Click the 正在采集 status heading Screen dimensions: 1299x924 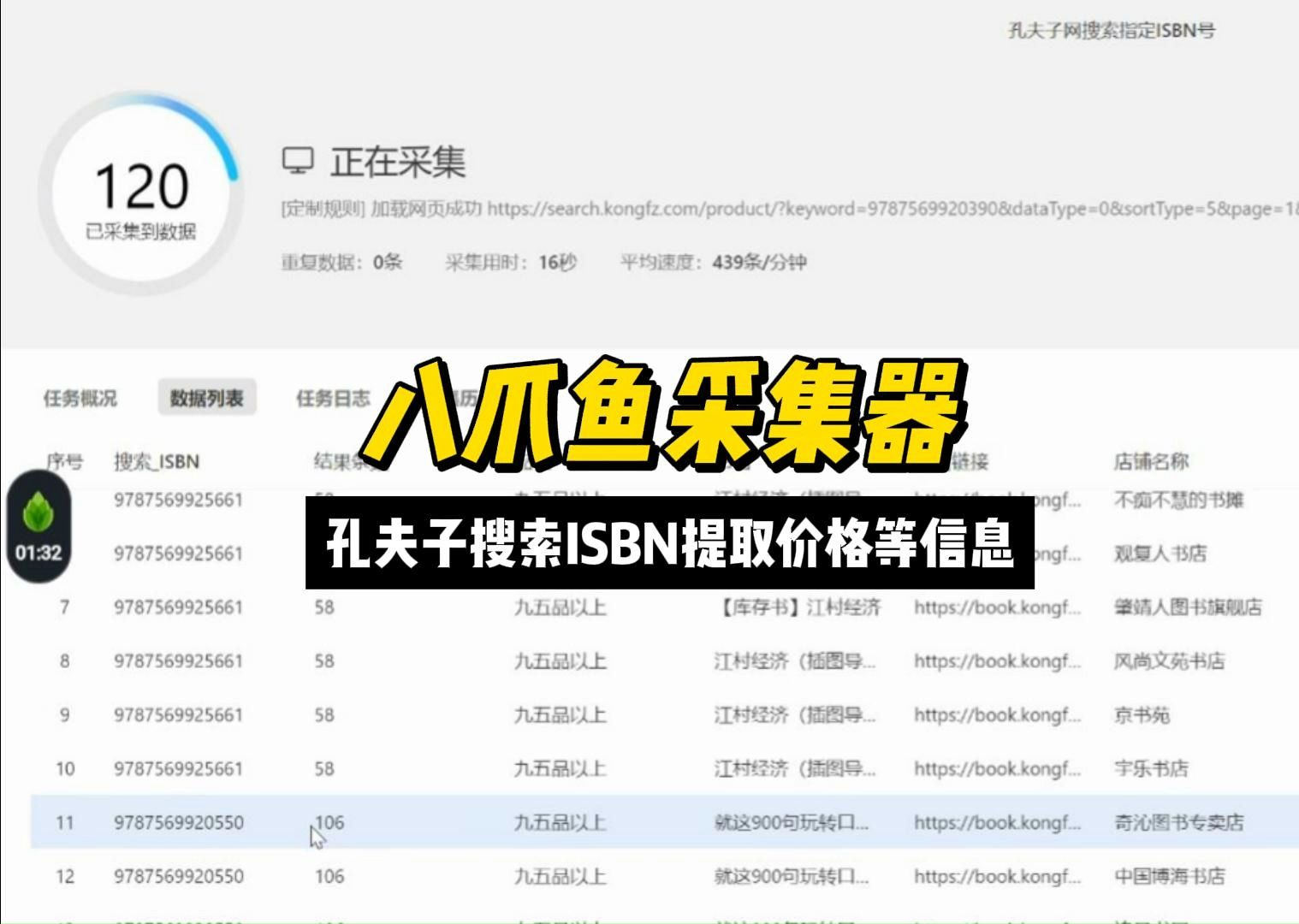[x=398, y=162]
